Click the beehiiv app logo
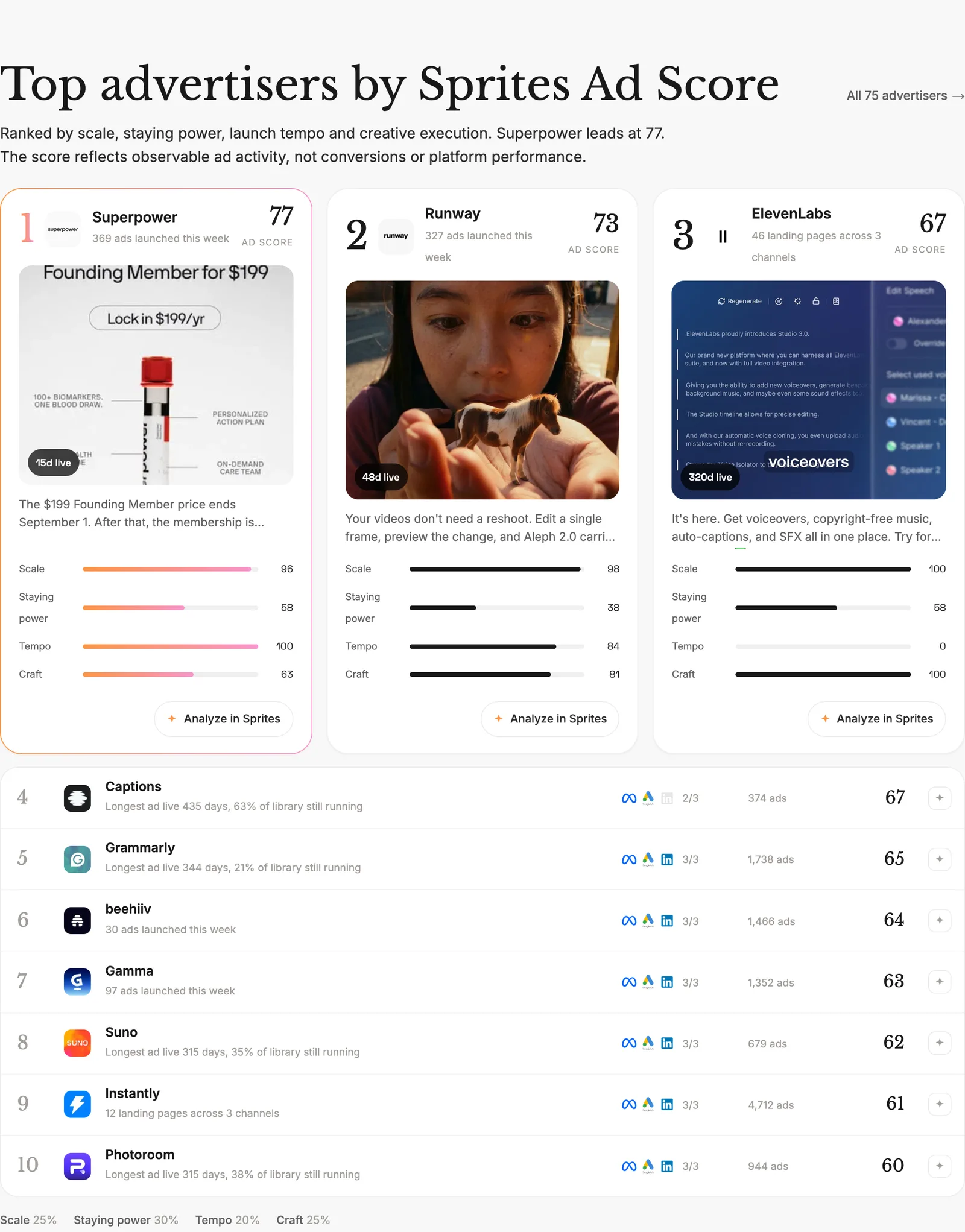 pos(77,920)
